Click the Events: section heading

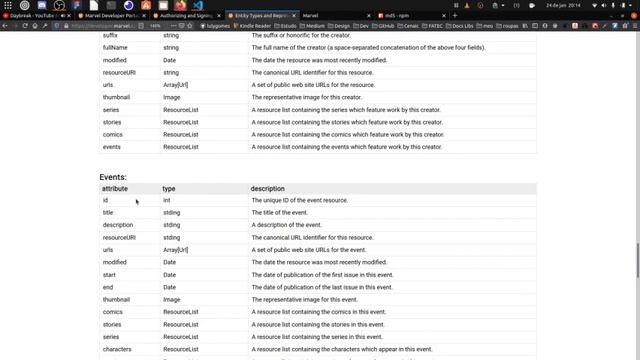pos(113,177)
